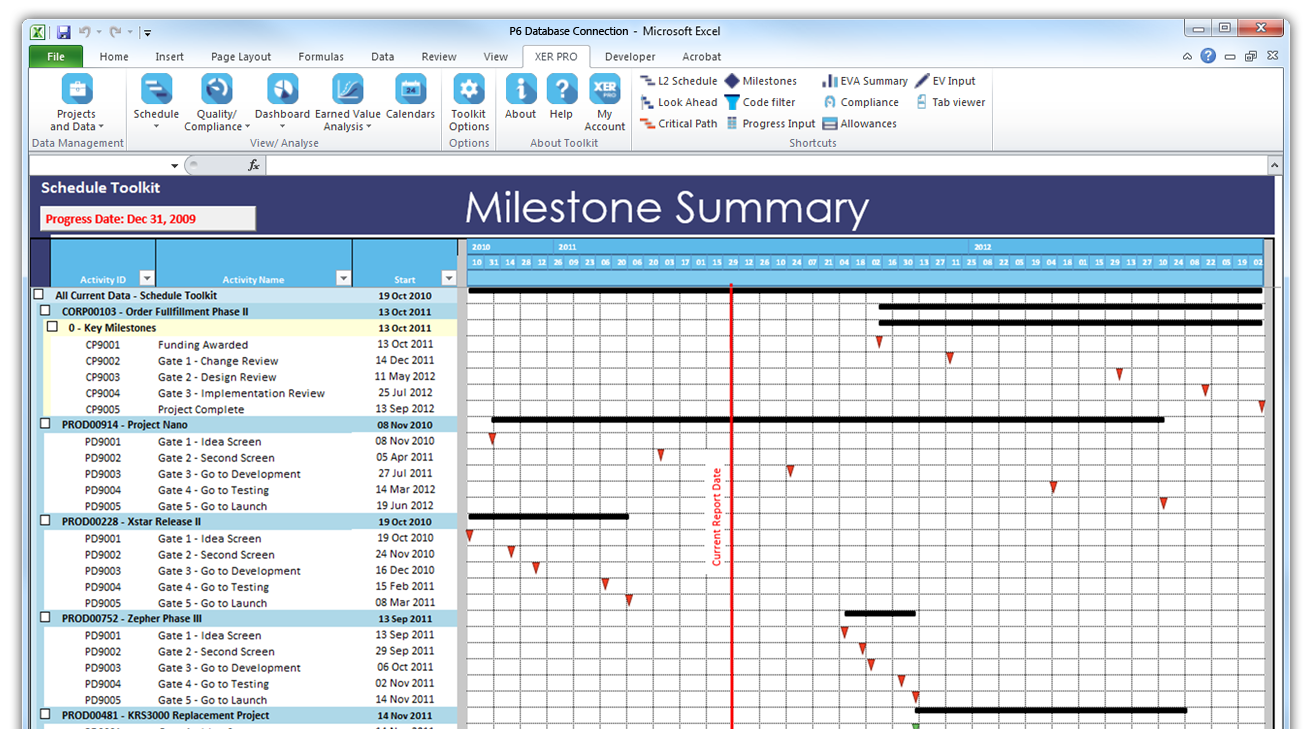This screenshot has width=1311, height=729.
Task: Click the Current Report Date red line
Action: point(731,505)
